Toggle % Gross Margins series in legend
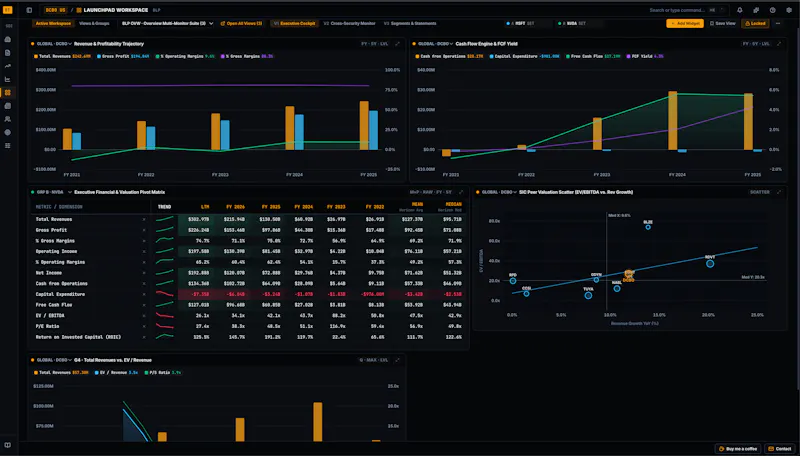Viewport: 800px width, 456px height. (x=247, y=56)
